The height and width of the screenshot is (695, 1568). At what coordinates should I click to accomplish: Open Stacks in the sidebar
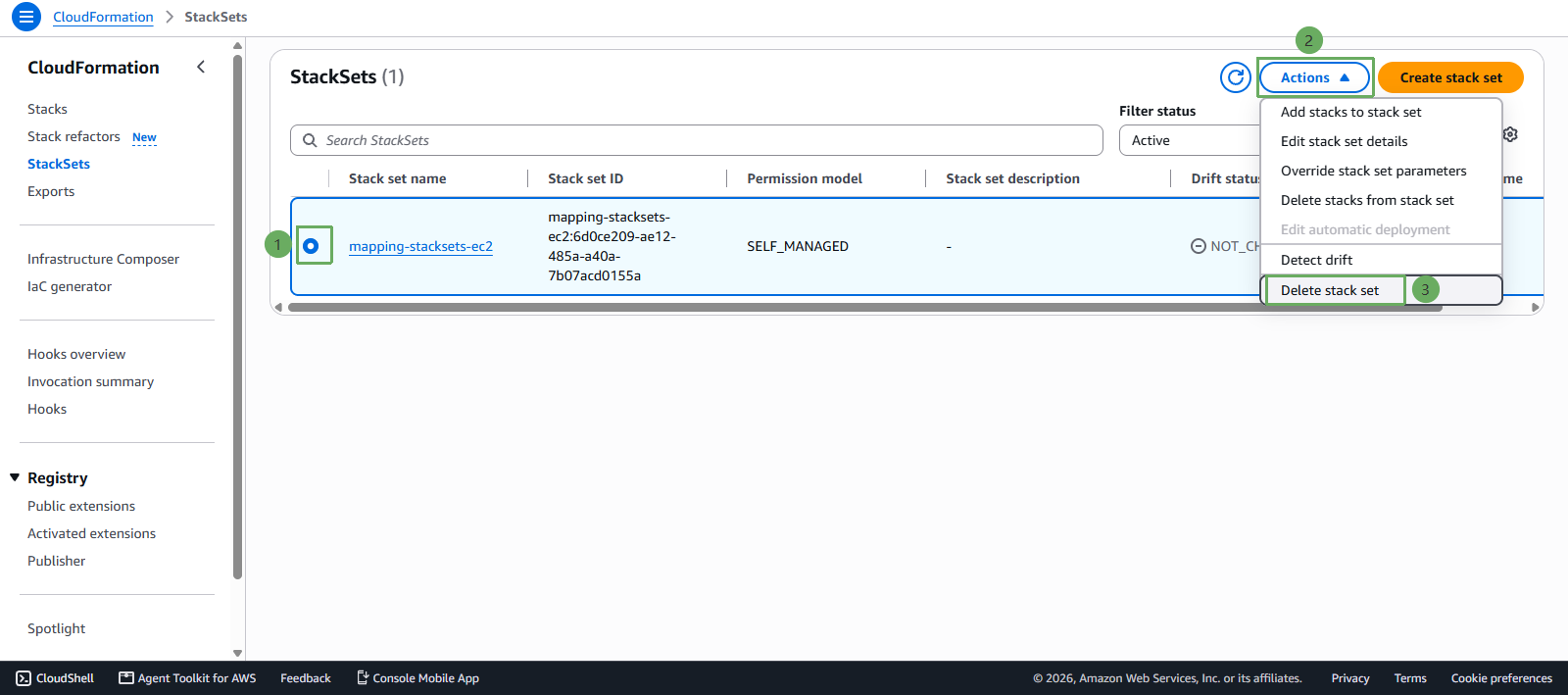pos(47,109)
